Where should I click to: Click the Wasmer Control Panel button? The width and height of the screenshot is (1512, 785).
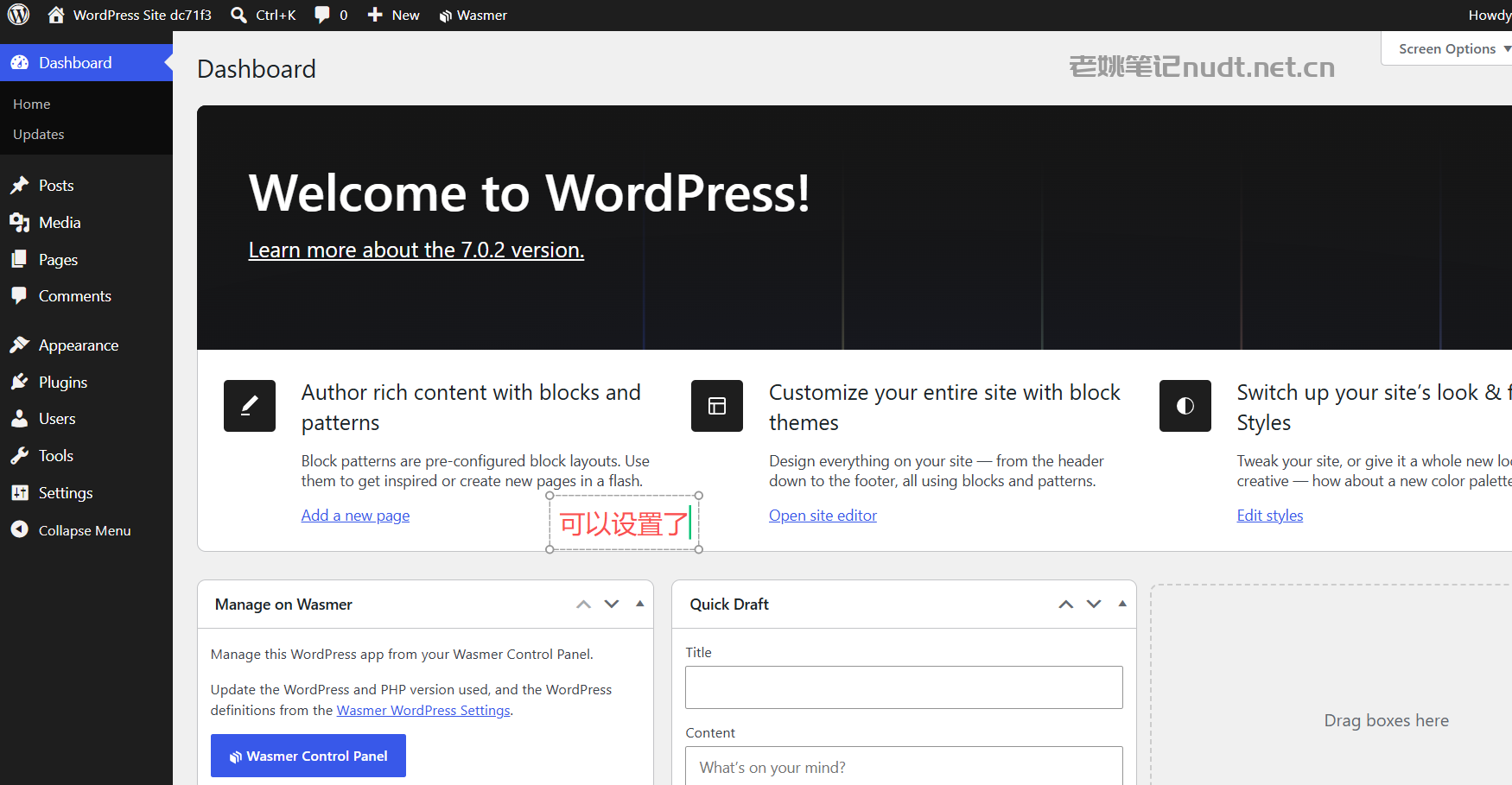pyautogui.click(x=308, y=756)
